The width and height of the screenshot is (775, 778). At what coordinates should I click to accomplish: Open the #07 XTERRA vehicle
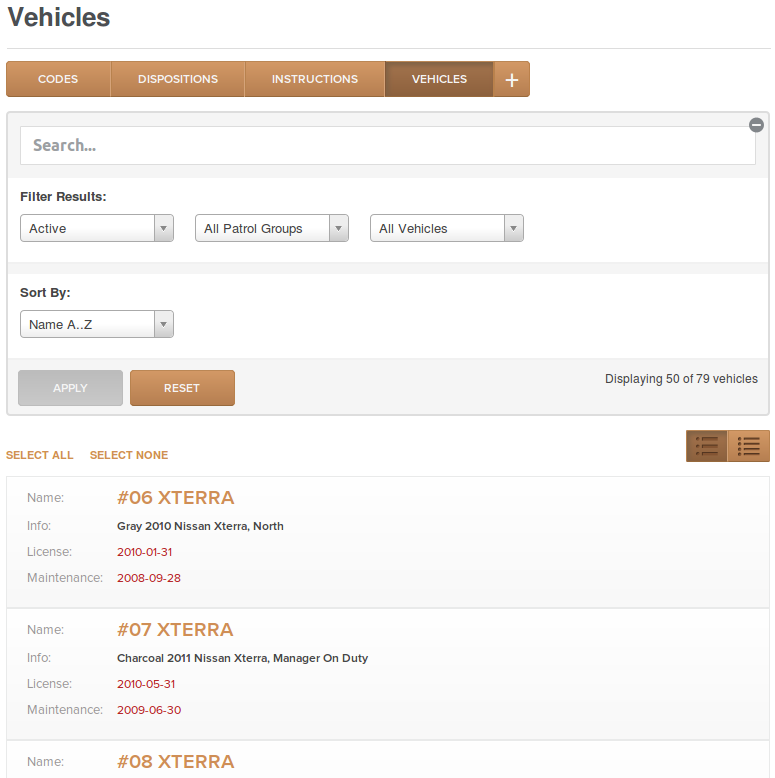click(175, 630)
